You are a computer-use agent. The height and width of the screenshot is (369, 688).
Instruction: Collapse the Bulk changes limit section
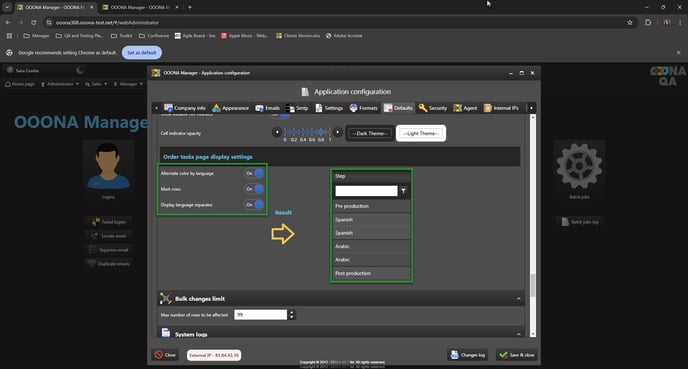coord(519,299)
